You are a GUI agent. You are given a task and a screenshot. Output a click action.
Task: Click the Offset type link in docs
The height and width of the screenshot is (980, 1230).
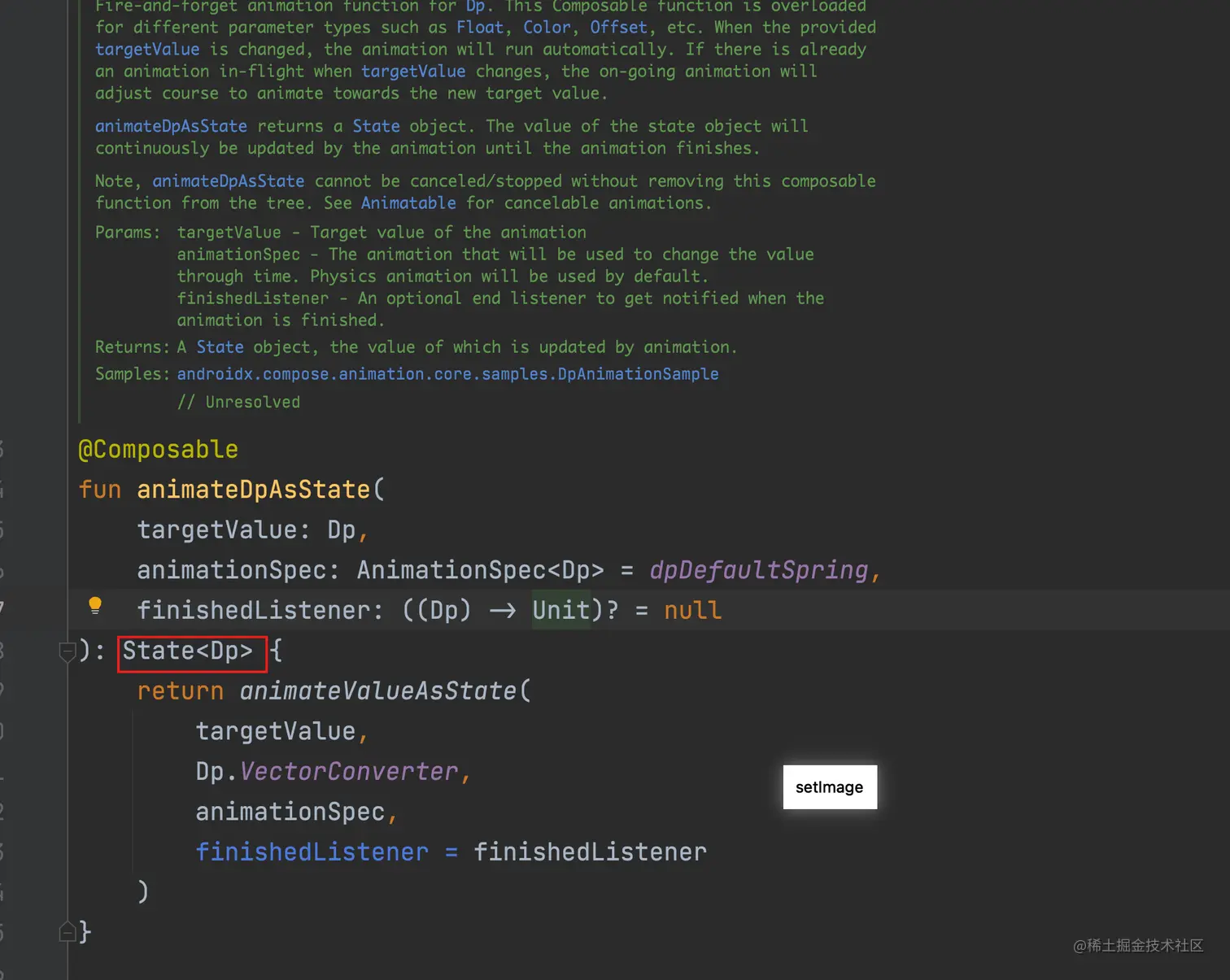(618, 28)
